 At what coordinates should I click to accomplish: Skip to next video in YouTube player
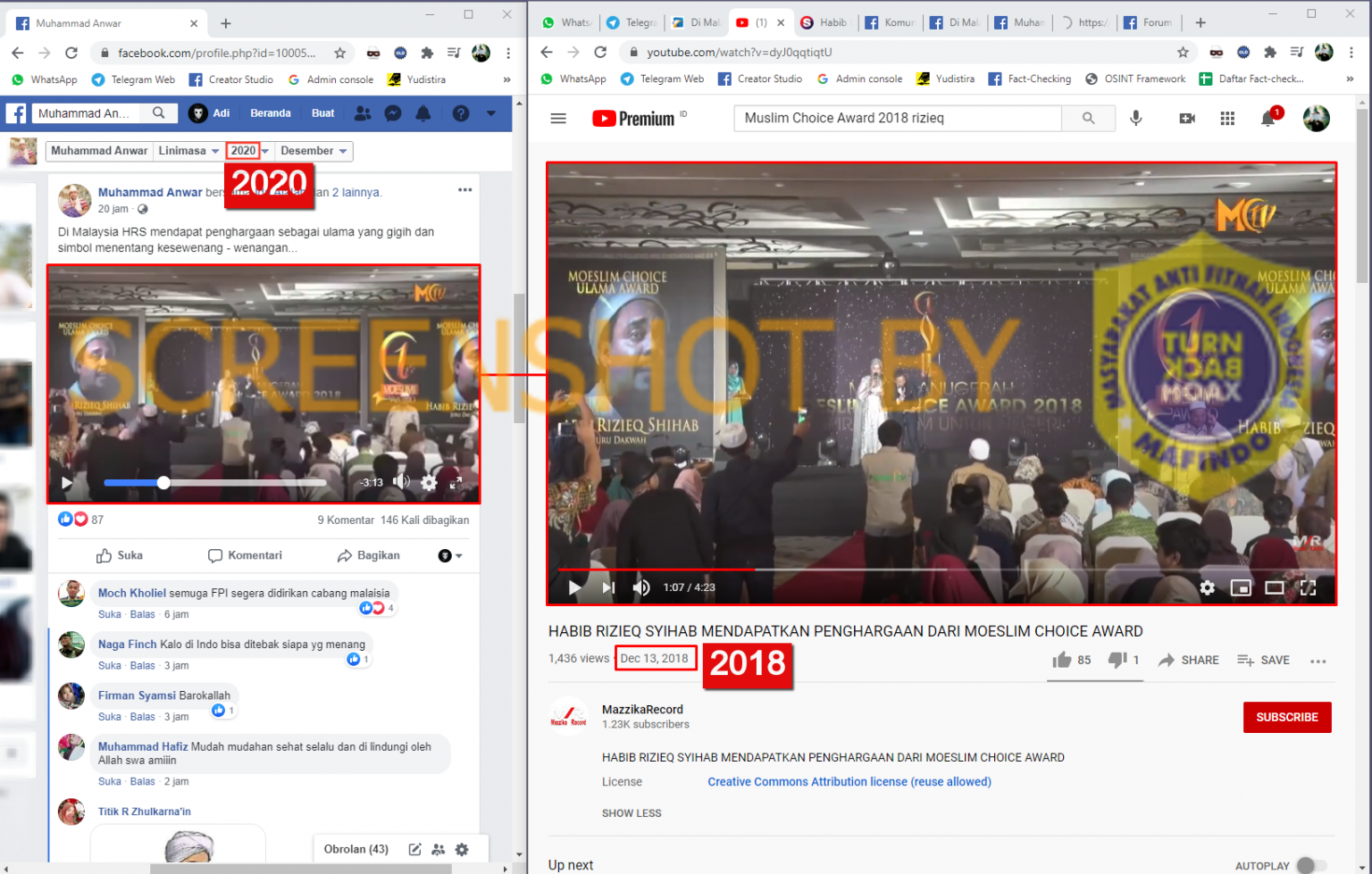608,587
